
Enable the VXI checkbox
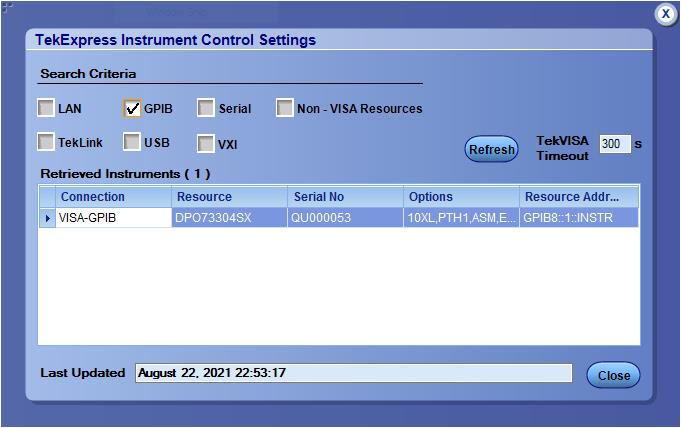click(206, 143)
